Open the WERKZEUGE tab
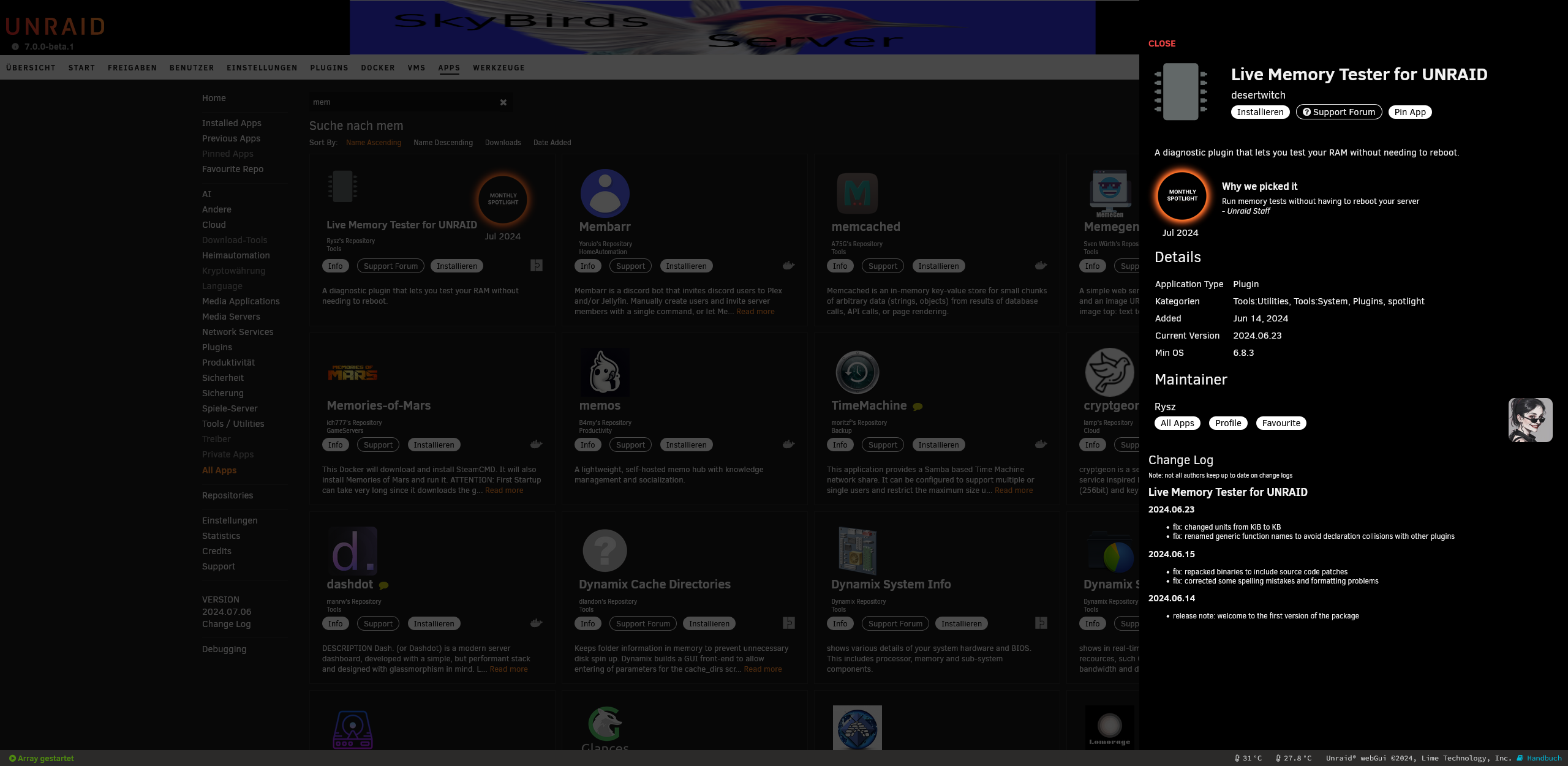The width and height of the screenshot is (1568, 766). [499, 68]
